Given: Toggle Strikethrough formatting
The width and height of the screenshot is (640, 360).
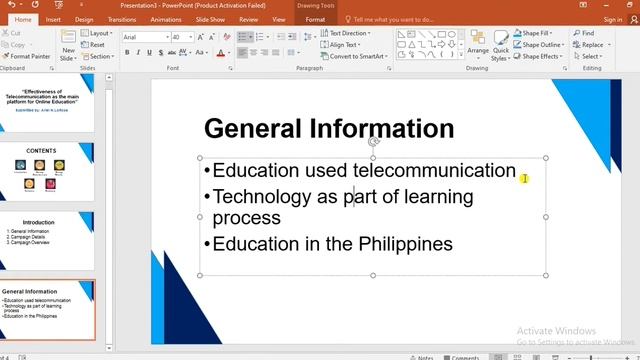Looking at the screenshot, I should tap(172, 53).
